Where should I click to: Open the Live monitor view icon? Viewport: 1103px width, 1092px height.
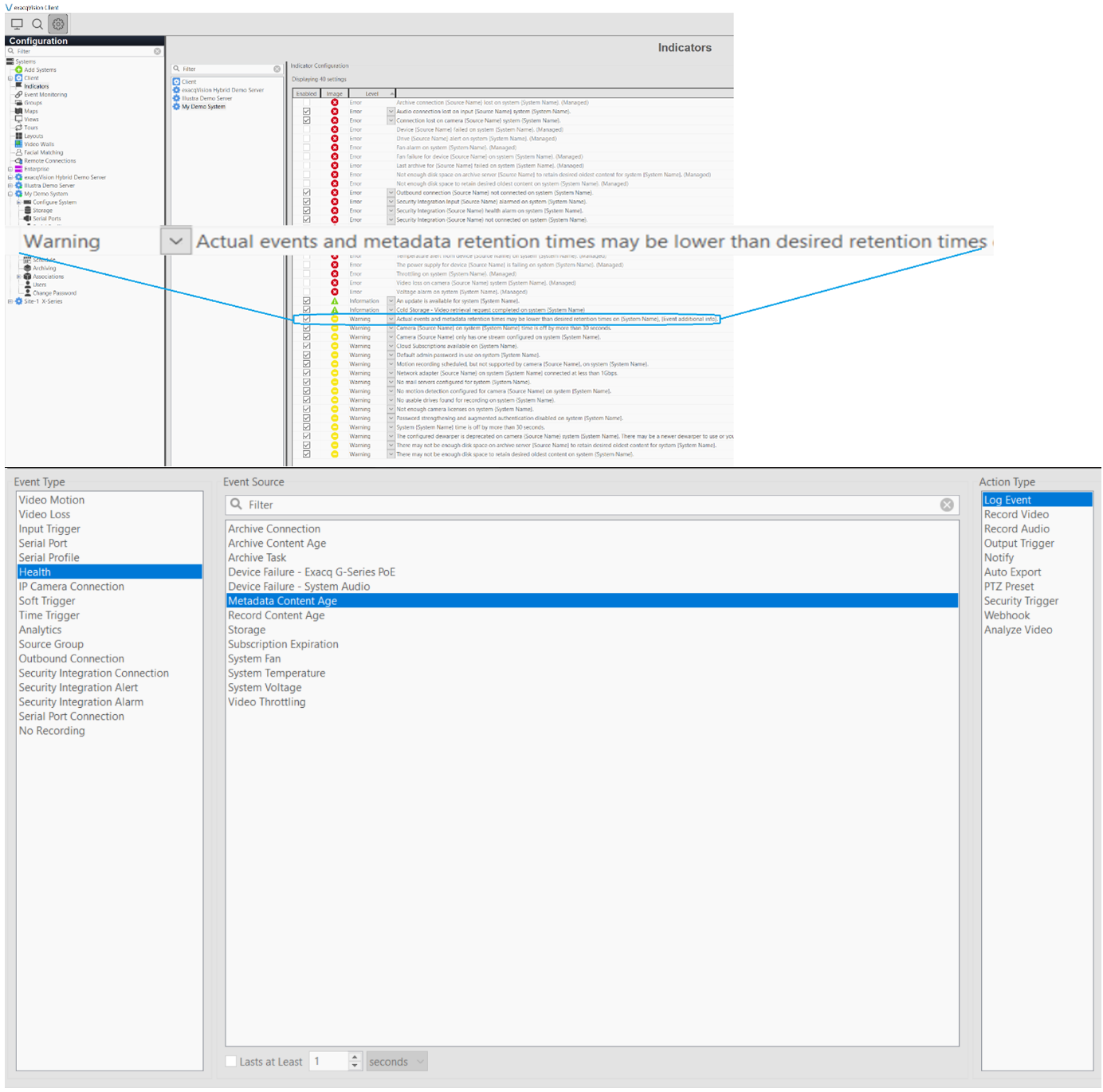(x=17, y=24)
